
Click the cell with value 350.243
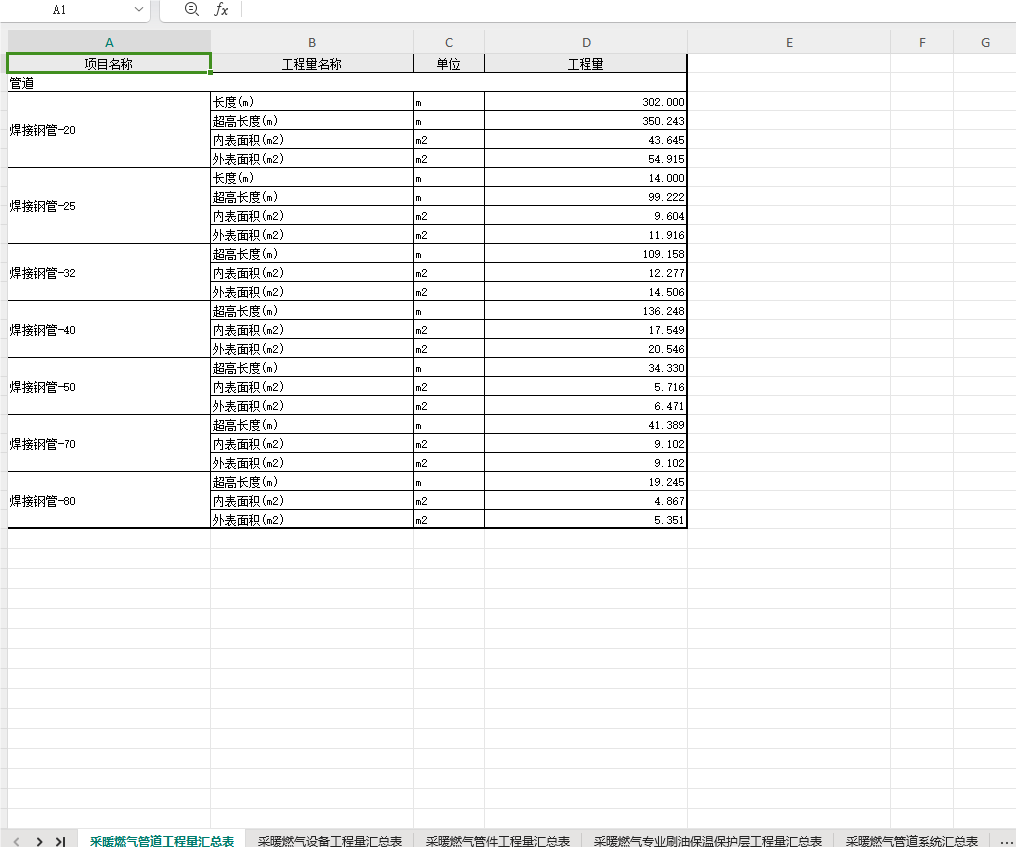(x=586, y=121)
